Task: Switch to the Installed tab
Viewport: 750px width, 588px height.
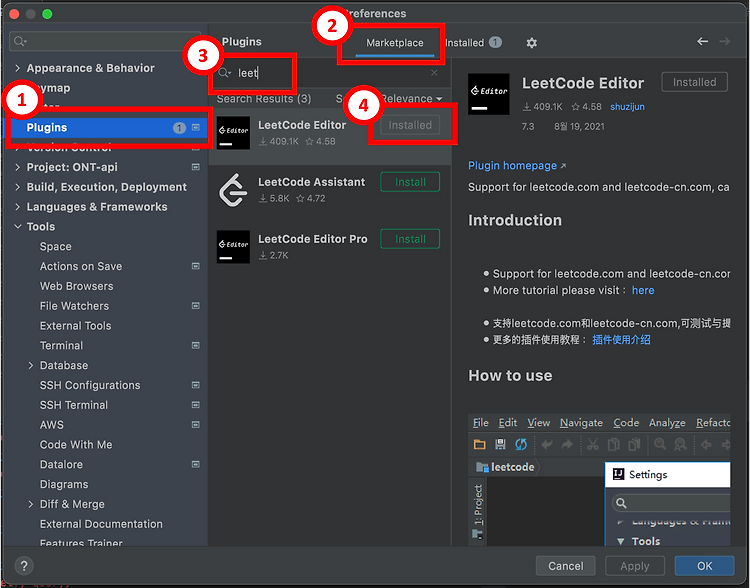Action: click(x=473, y=43)
